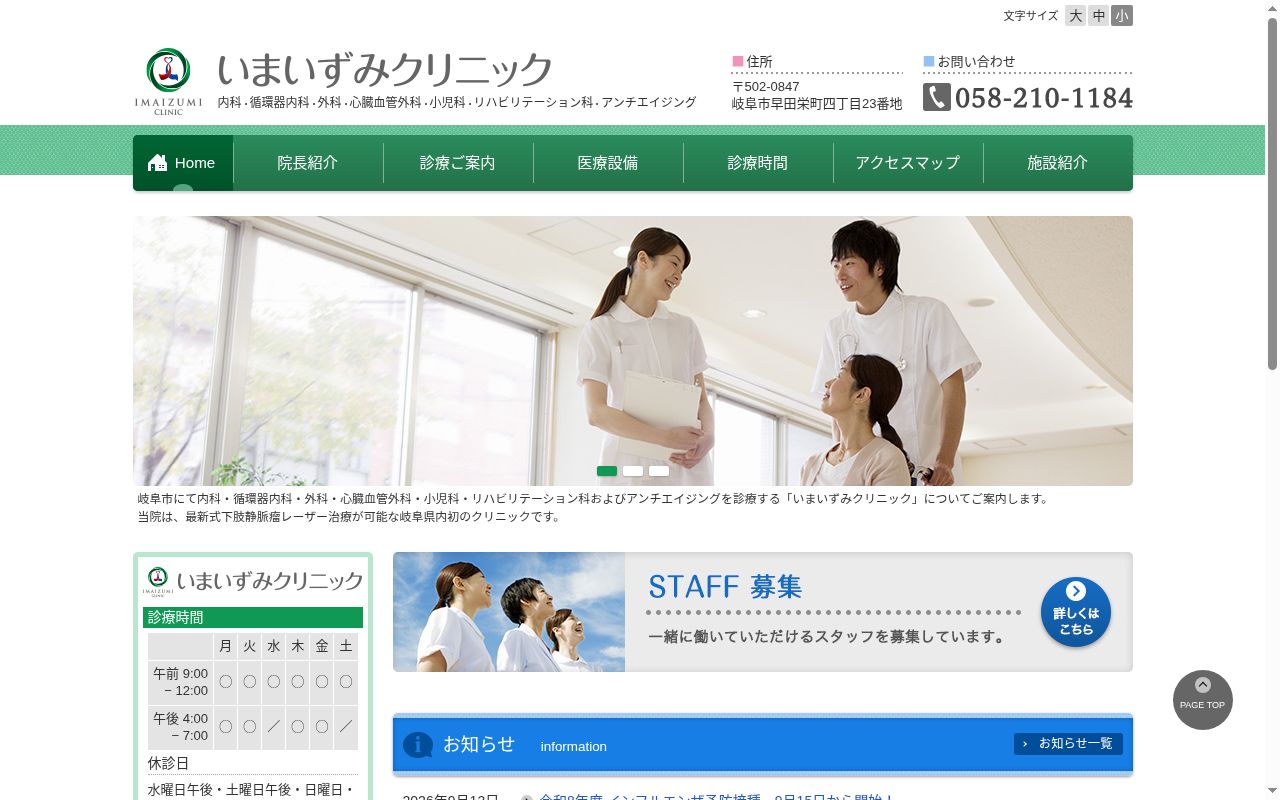The image size is (1280, 800).
Task: Open the 診療ご案内 menu item
Action: pos(458,163)
